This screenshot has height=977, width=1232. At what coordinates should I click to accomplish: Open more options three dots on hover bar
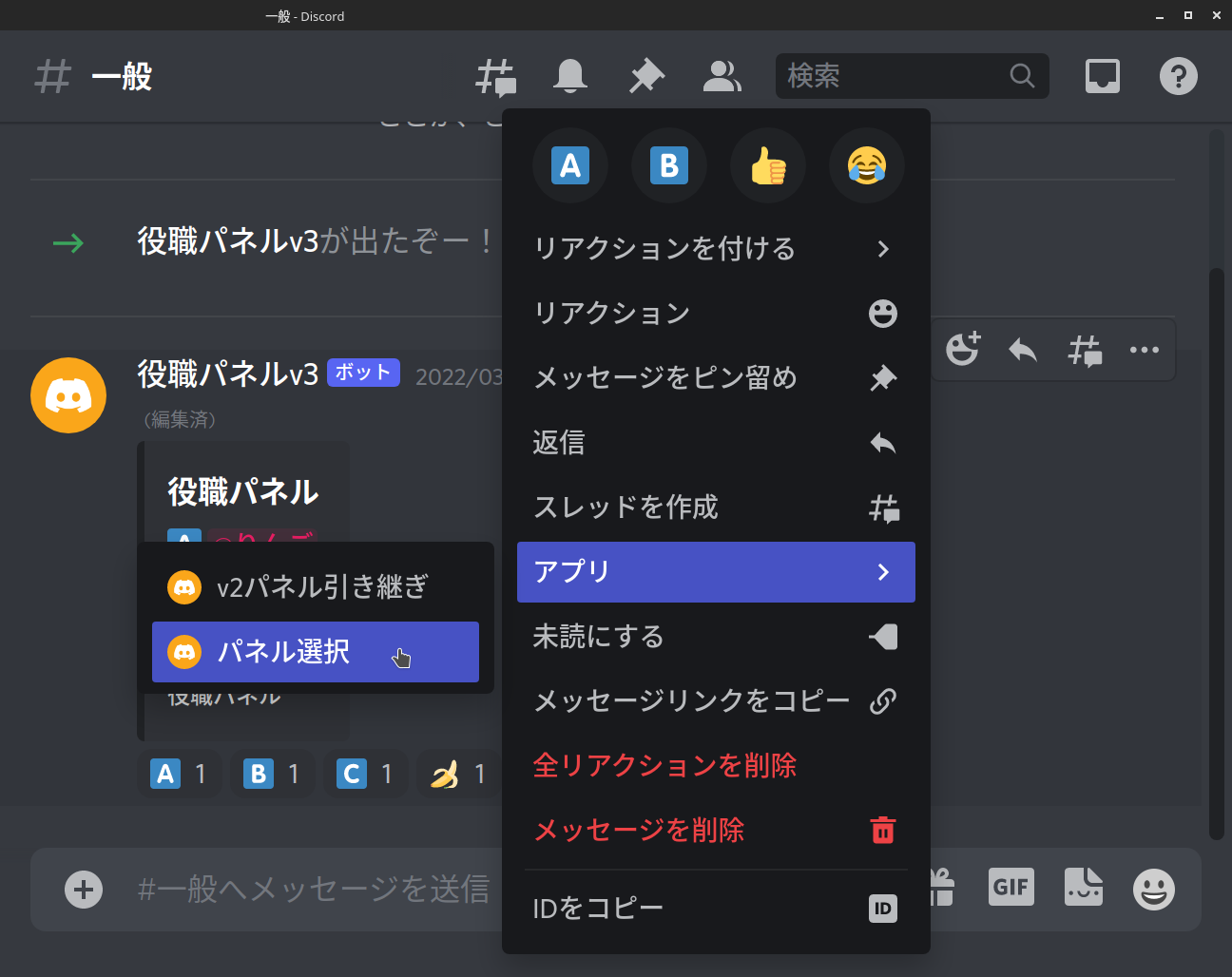click(x=1145, y=350)
